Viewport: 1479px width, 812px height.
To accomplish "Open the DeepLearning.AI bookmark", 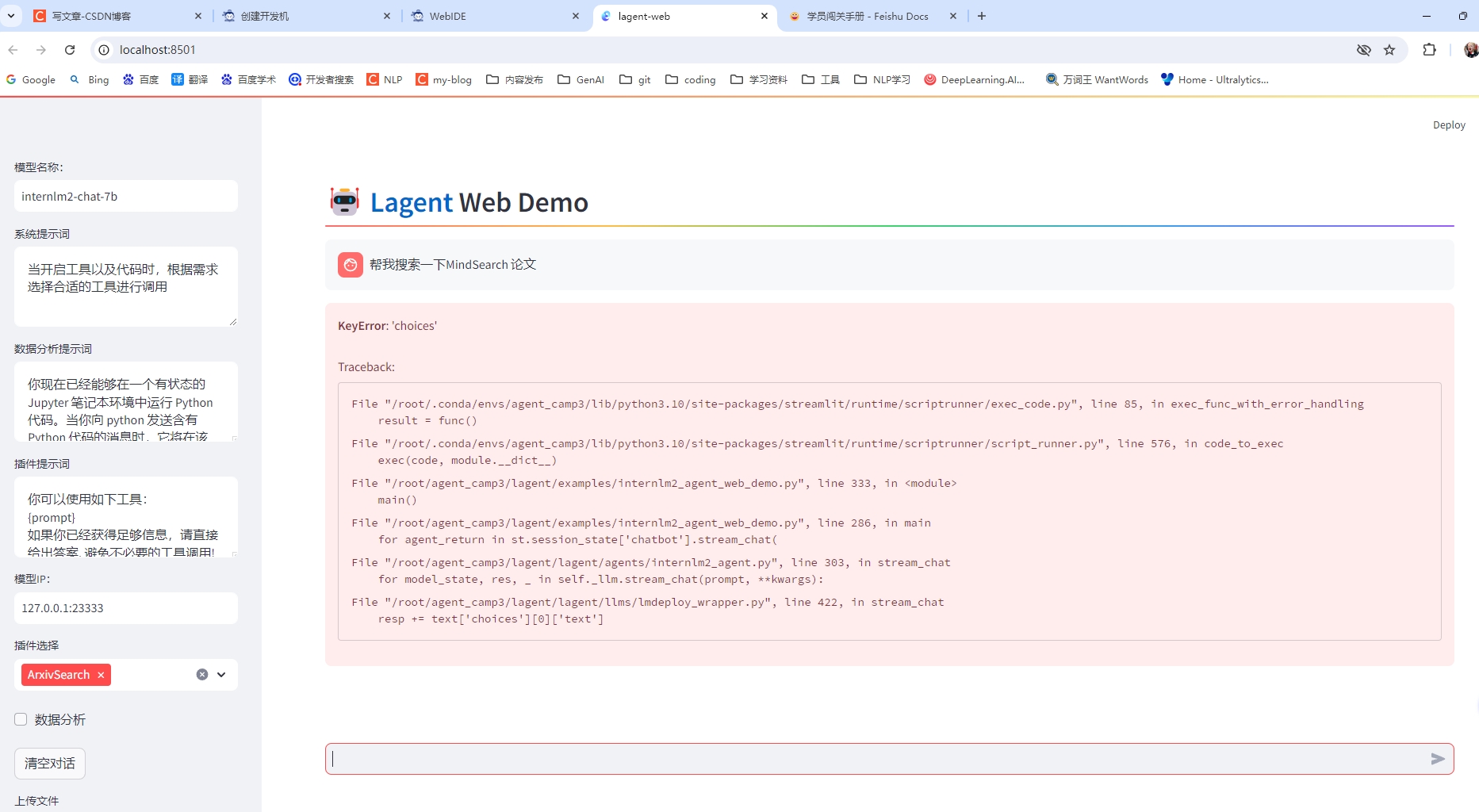I will point(975,79).
